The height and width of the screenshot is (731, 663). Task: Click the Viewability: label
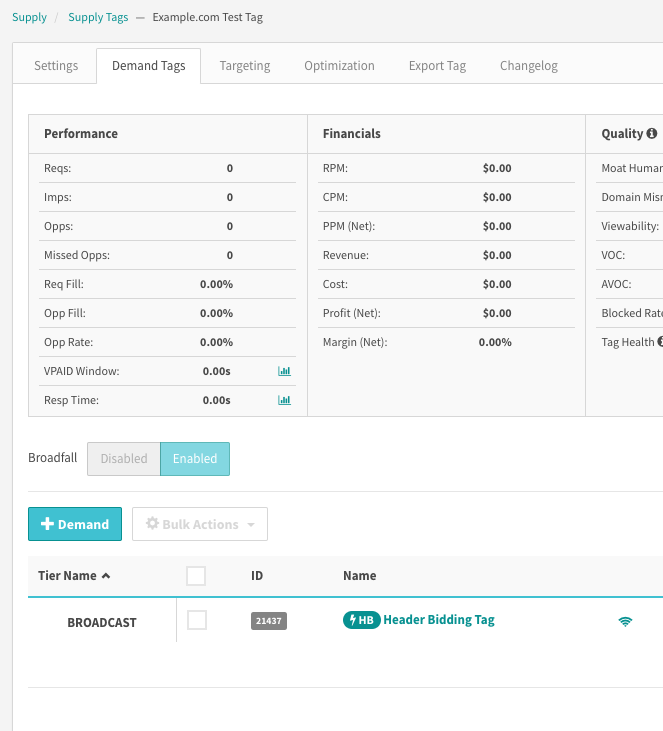click(630, 226)
